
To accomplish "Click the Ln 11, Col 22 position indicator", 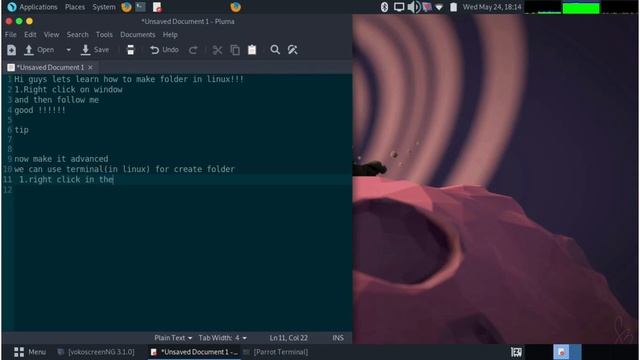I will click(289, 338).
